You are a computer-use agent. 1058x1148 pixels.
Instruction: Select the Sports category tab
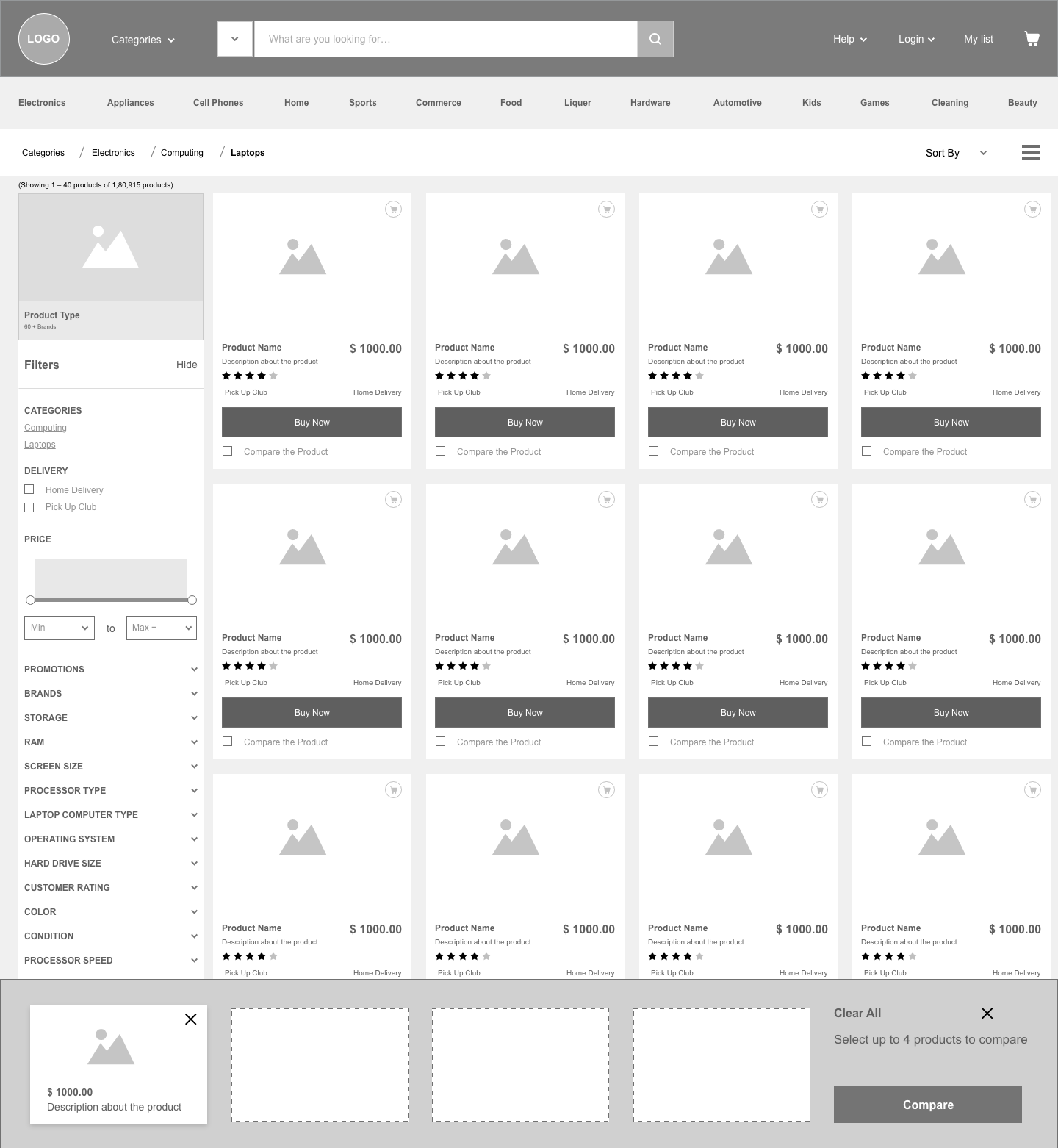[363, 103]
